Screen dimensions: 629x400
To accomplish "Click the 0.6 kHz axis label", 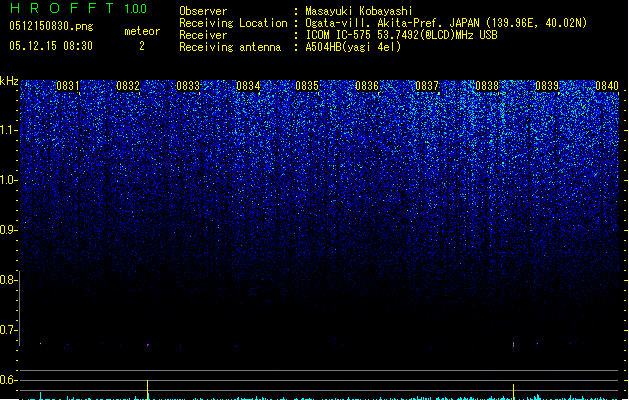I will pyautogui.click(x=8, y=380).
